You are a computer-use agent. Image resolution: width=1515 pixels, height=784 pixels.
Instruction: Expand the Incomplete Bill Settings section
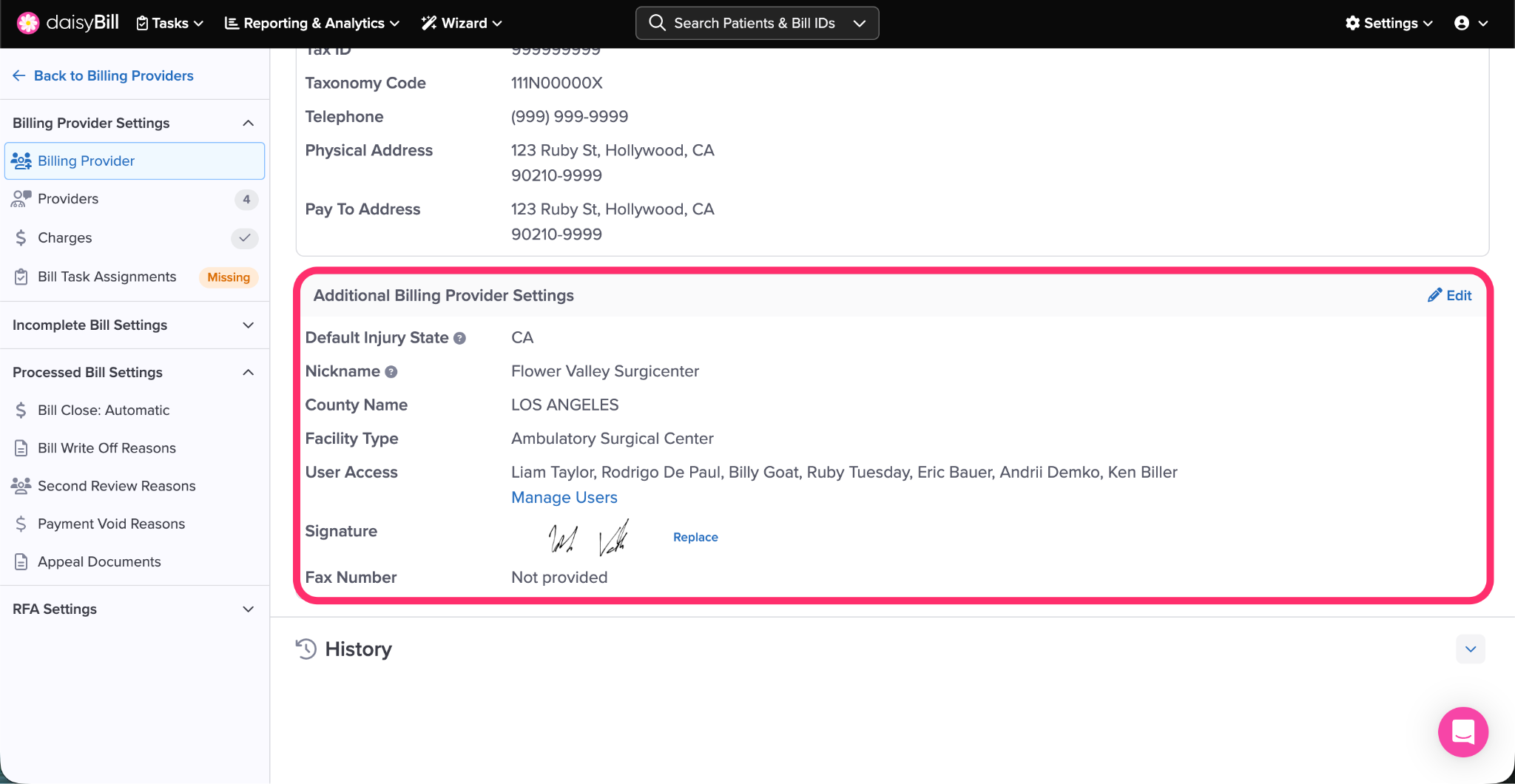[x=249, y=325]
